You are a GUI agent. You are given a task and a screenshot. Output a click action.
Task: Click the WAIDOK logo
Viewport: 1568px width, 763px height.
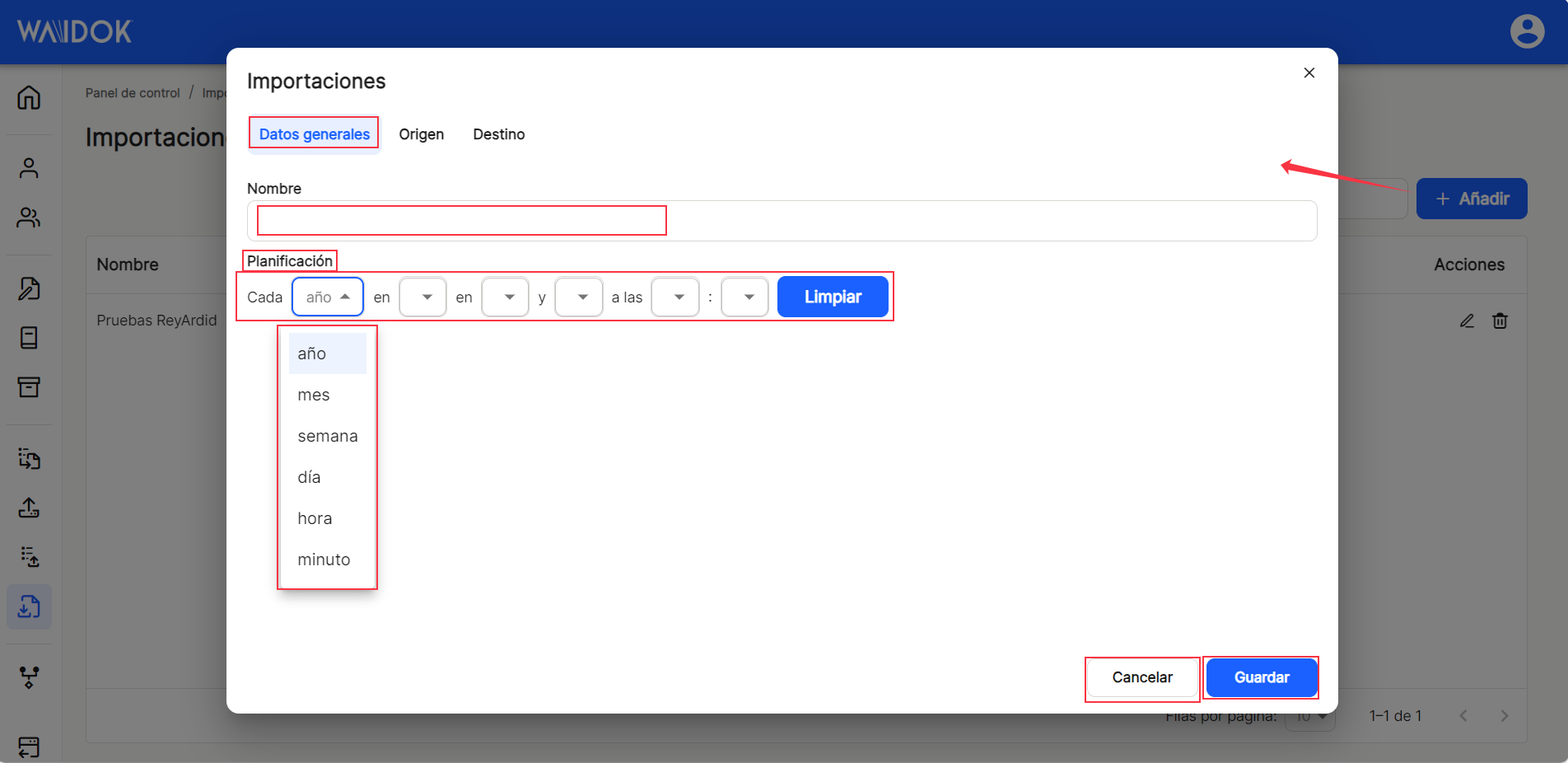74,31
